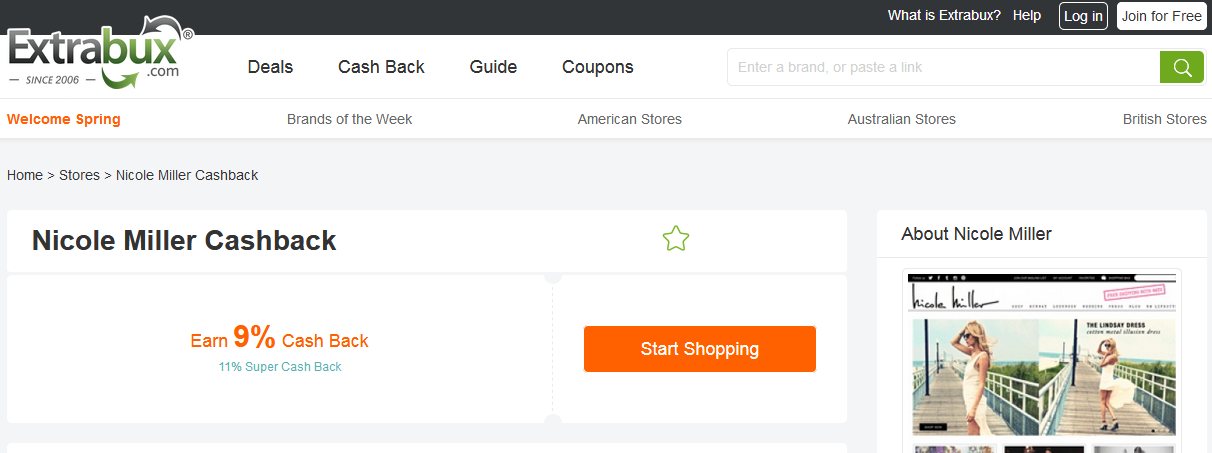Click the Log in button

[1083, 16]
